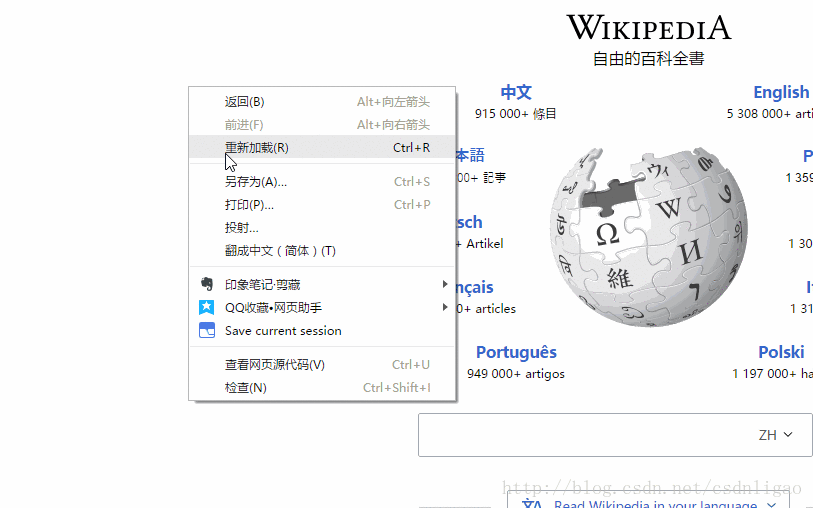Open the 中文 Wikipedia link
Screen dimensions: 813x508
[516, 92]
